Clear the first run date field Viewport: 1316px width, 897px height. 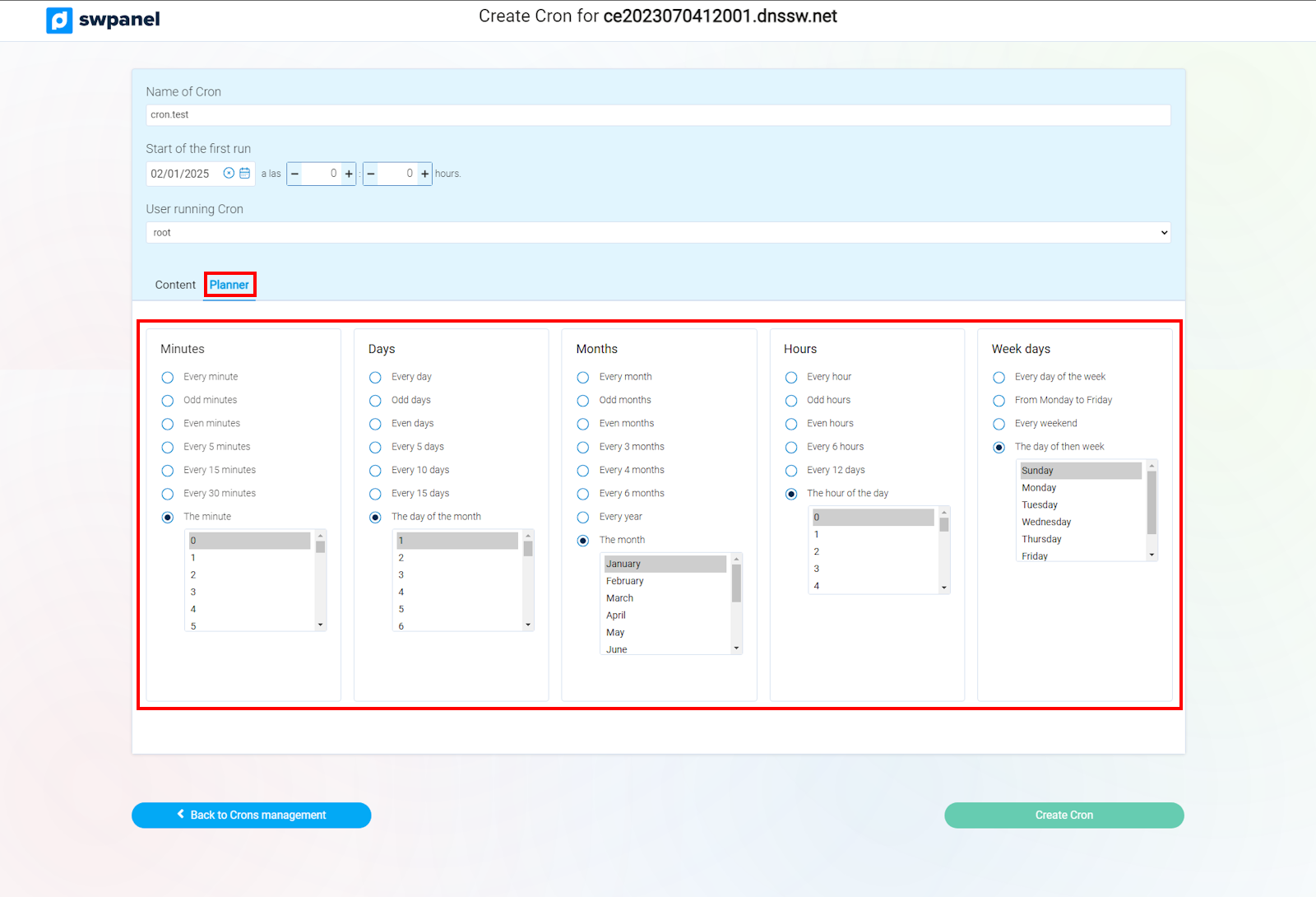(x=229, y=174)
